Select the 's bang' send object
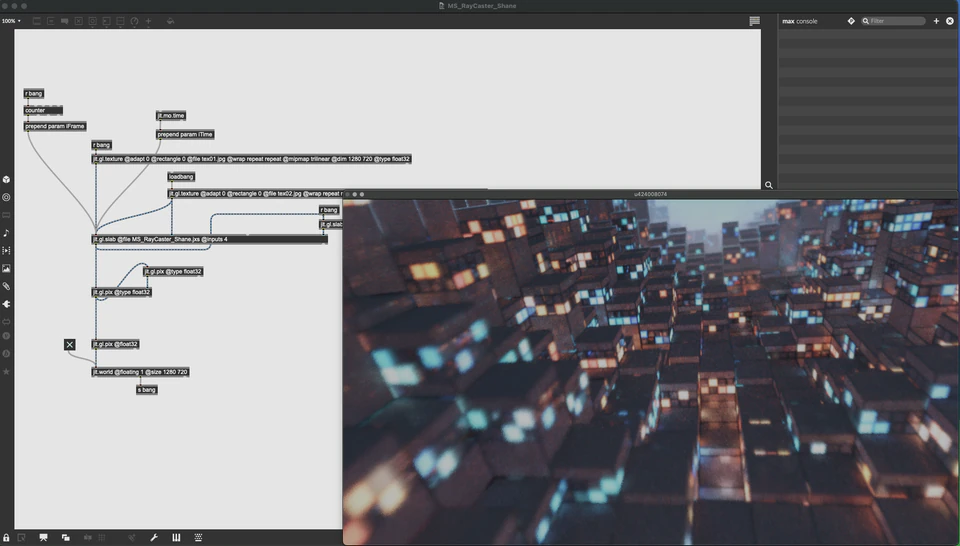Viewport: 960px width, 546px height. [147, 390]
